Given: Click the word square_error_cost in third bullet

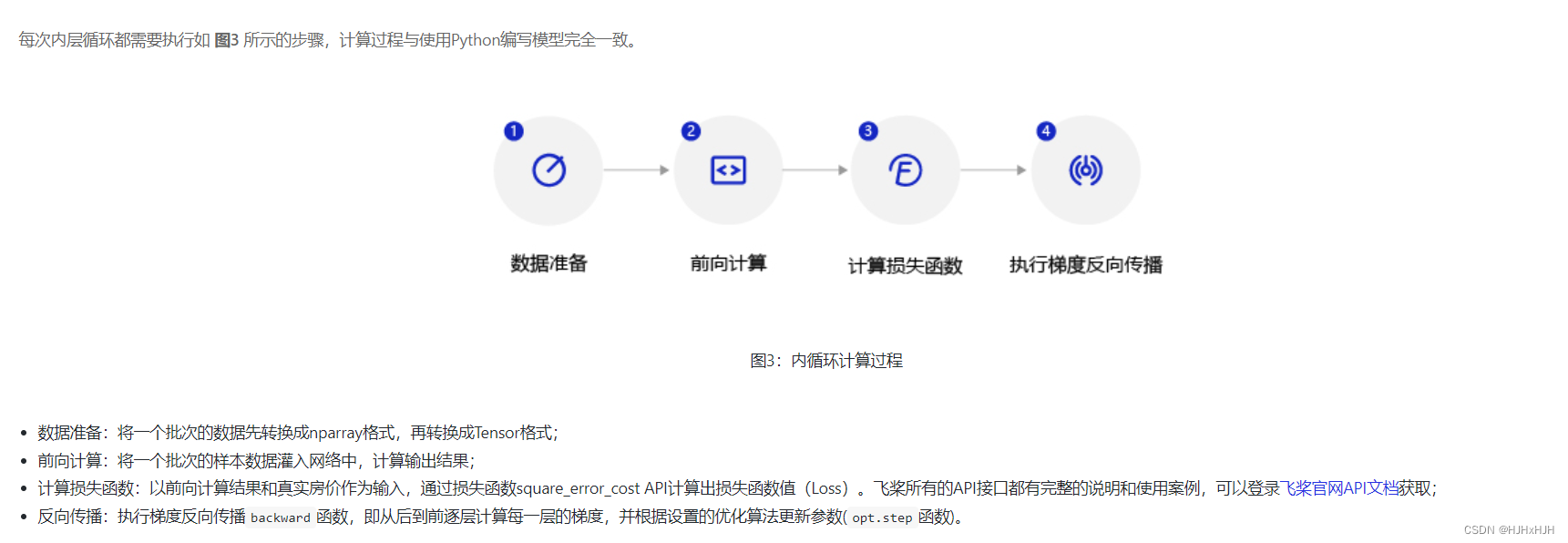Looking at the screenshot, I should [578, 489].
